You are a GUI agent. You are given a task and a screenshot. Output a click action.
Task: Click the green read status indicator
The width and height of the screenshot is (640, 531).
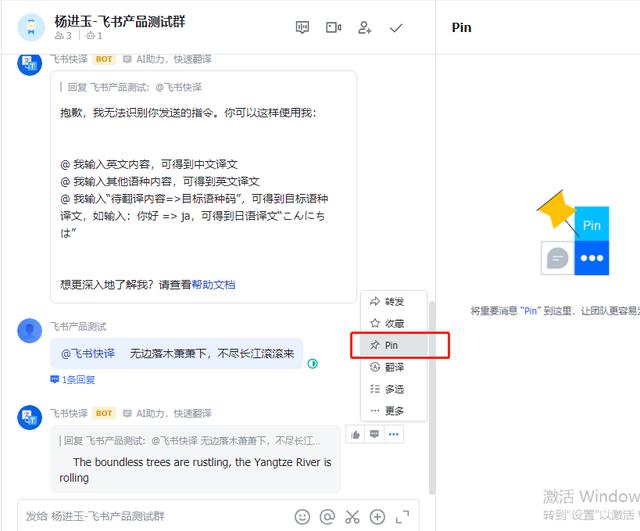[x=312, y=363]
